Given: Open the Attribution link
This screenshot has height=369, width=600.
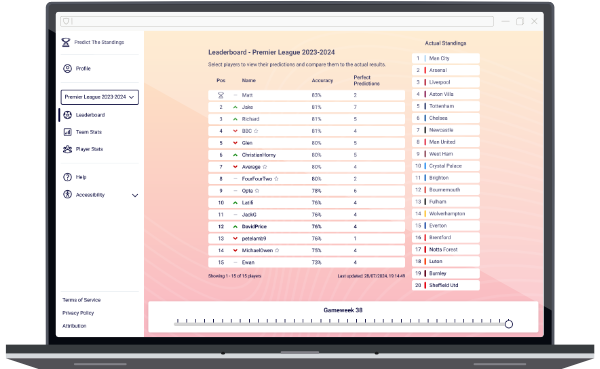Looking at the screenshot, I should click(74, 326).
